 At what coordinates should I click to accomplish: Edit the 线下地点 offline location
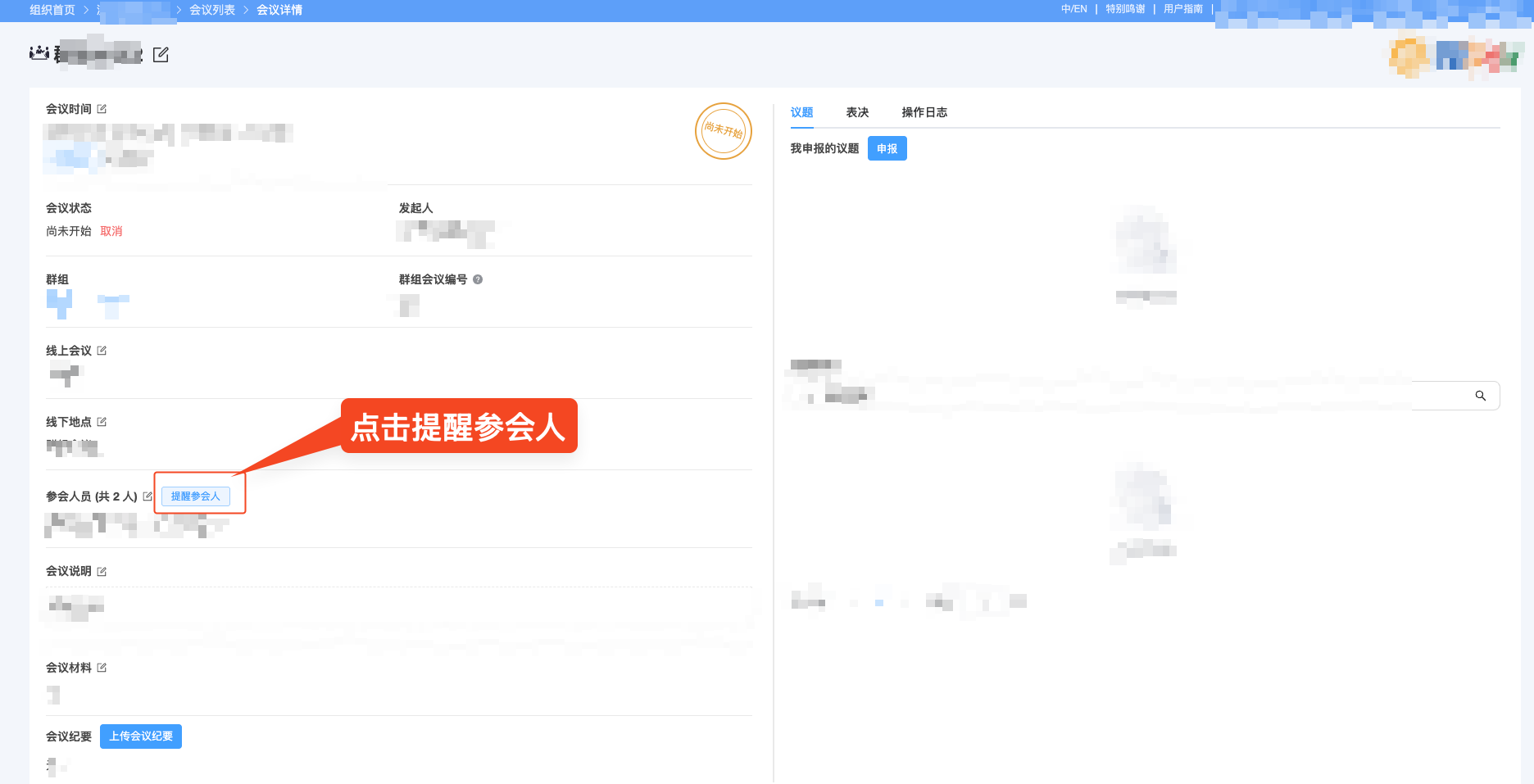102,421
